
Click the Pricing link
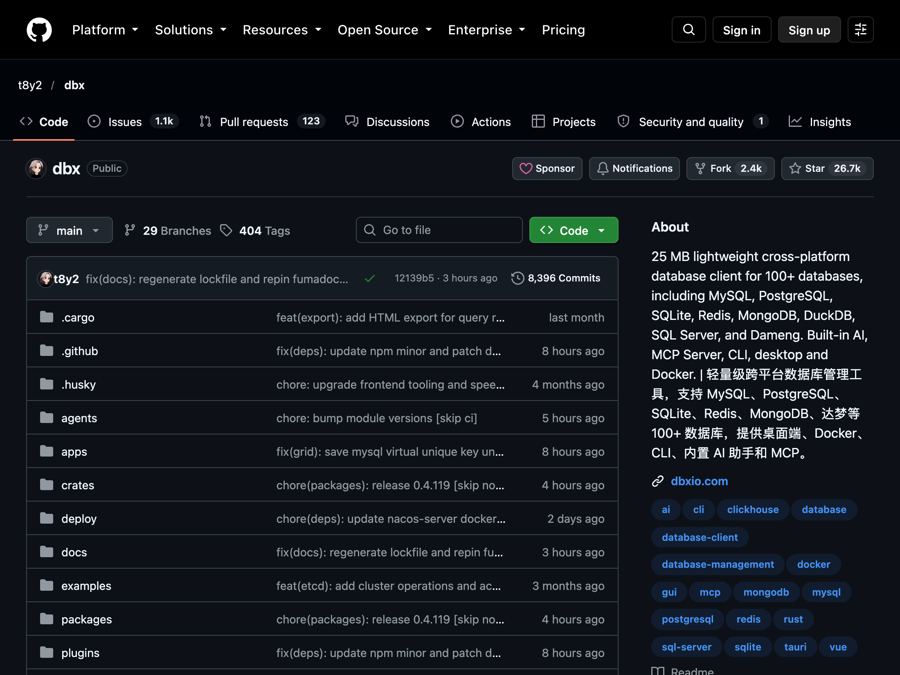(563, 30)
